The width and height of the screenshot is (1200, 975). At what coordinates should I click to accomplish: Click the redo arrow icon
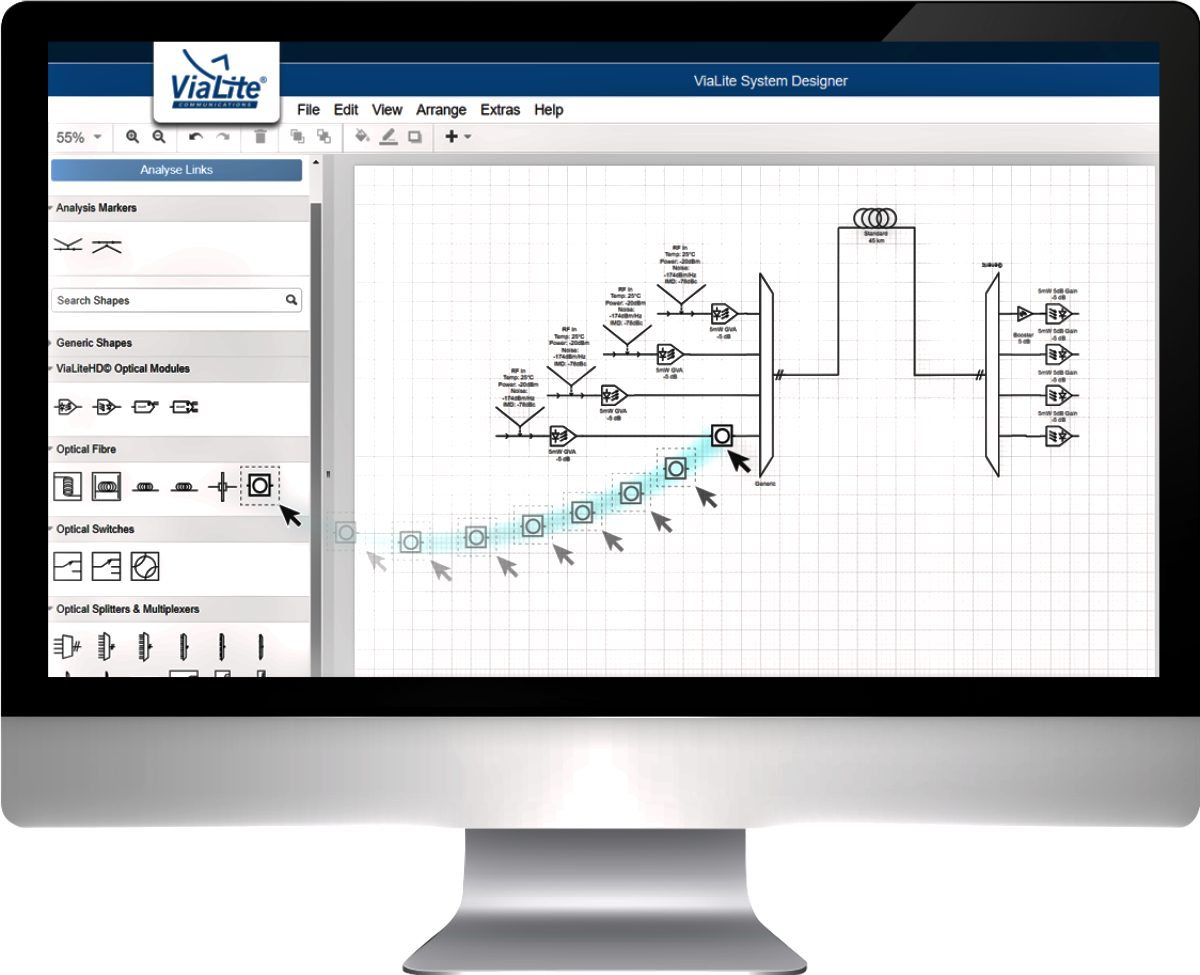223,137
